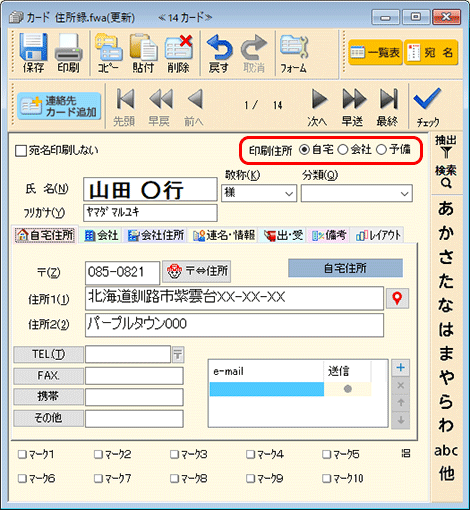Image resolution: width=470 pixels, height=510 pixels.
Task: Toggle the 送信 dot in e-mail row
Action: 348,389
